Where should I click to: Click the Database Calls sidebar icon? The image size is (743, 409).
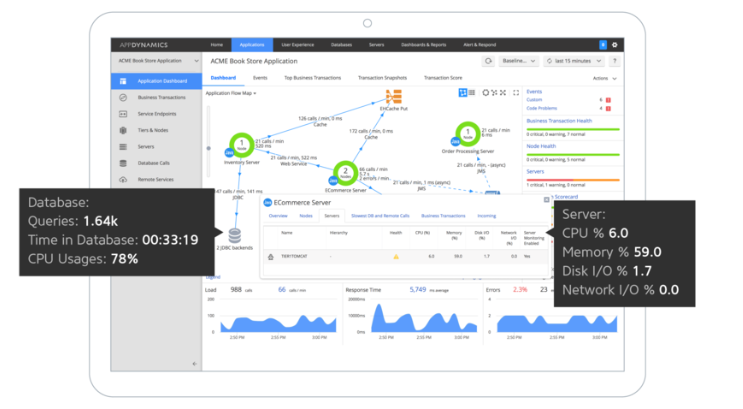pyautogui.click(x=123, y=163)
